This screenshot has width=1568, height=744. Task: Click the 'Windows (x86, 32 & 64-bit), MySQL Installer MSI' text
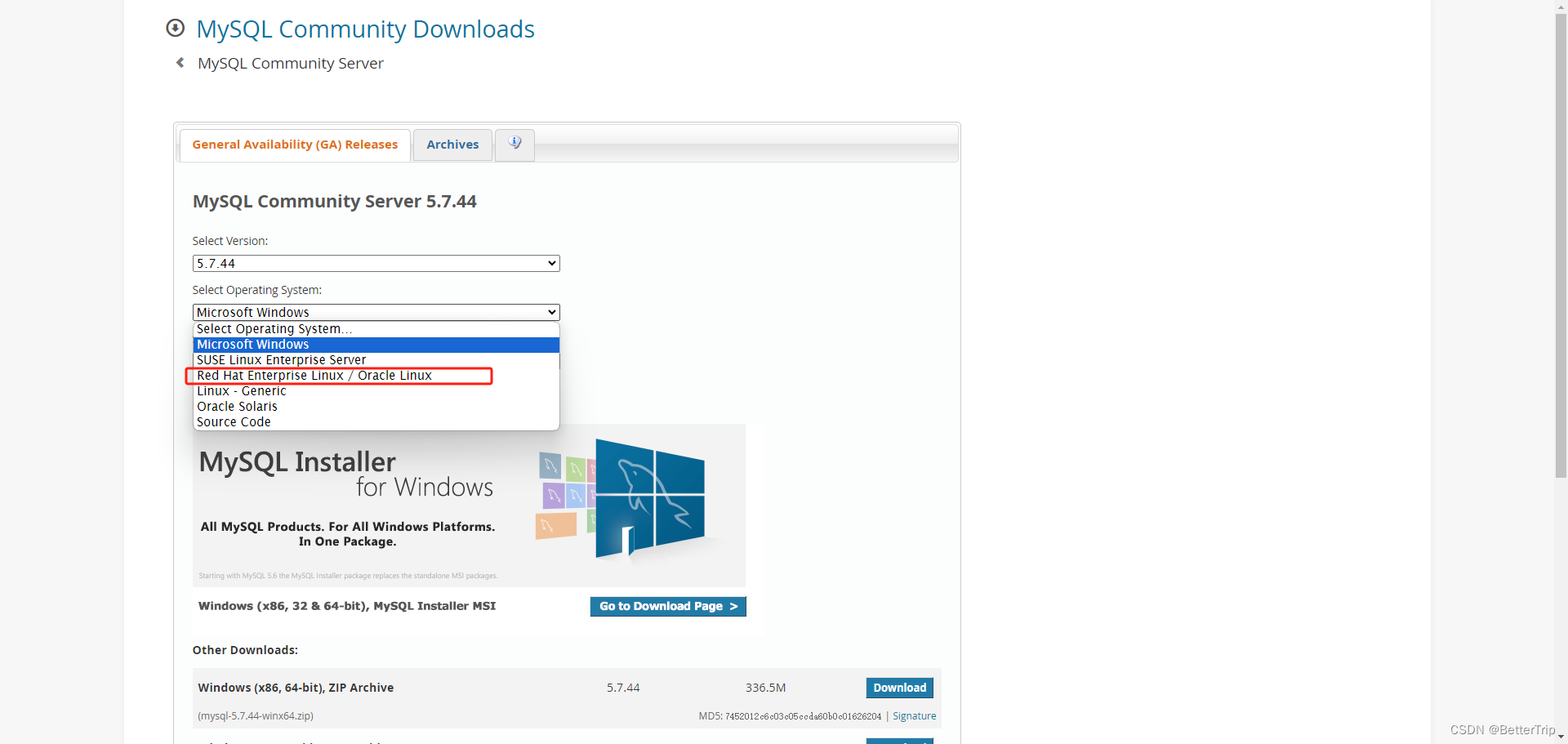[347, 606]
